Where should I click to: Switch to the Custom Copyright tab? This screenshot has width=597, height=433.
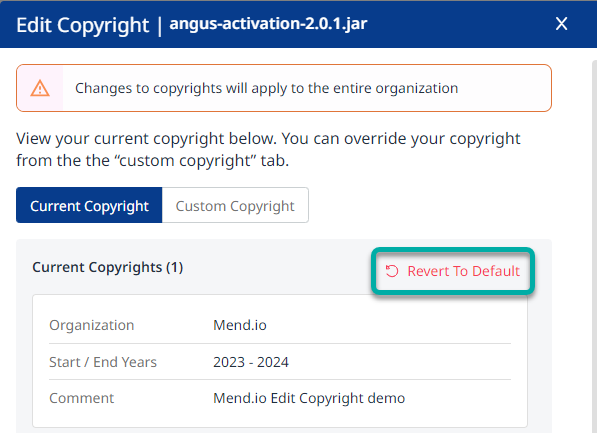[235, 205]
